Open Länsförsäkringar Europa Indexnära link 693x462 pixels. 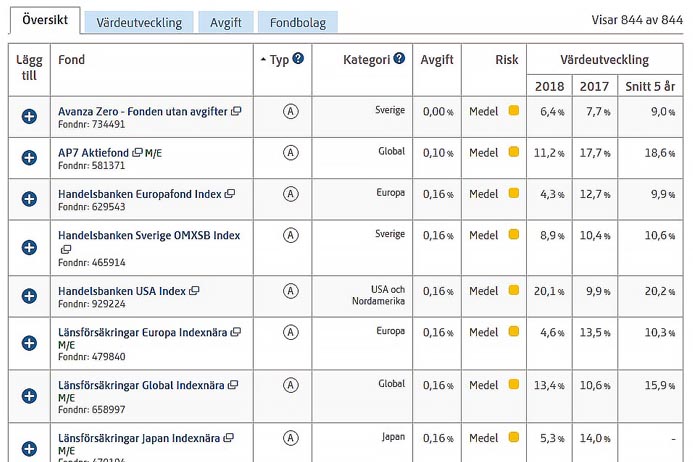pos(142,332)
